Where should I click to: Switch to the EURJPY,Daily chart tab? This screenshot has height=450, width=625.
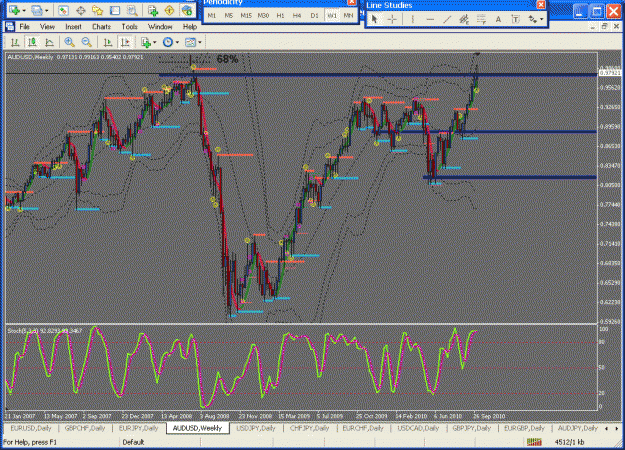139,428
